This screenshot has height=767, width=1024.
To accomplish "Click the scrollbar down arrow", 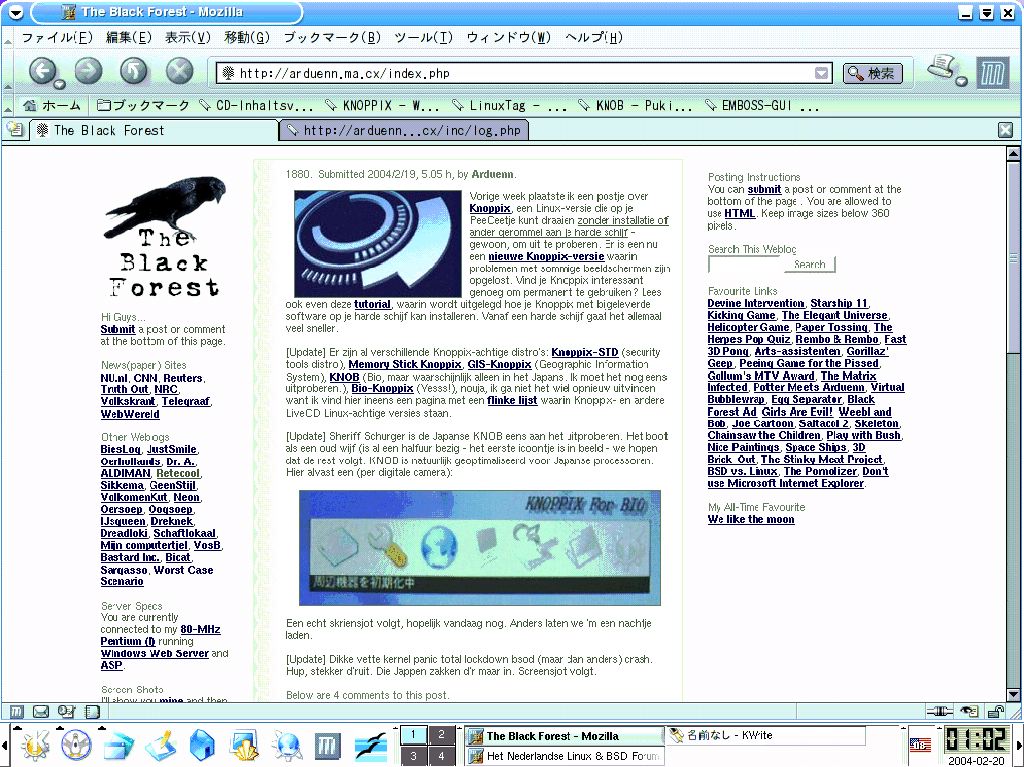I will coord(1014,695).
